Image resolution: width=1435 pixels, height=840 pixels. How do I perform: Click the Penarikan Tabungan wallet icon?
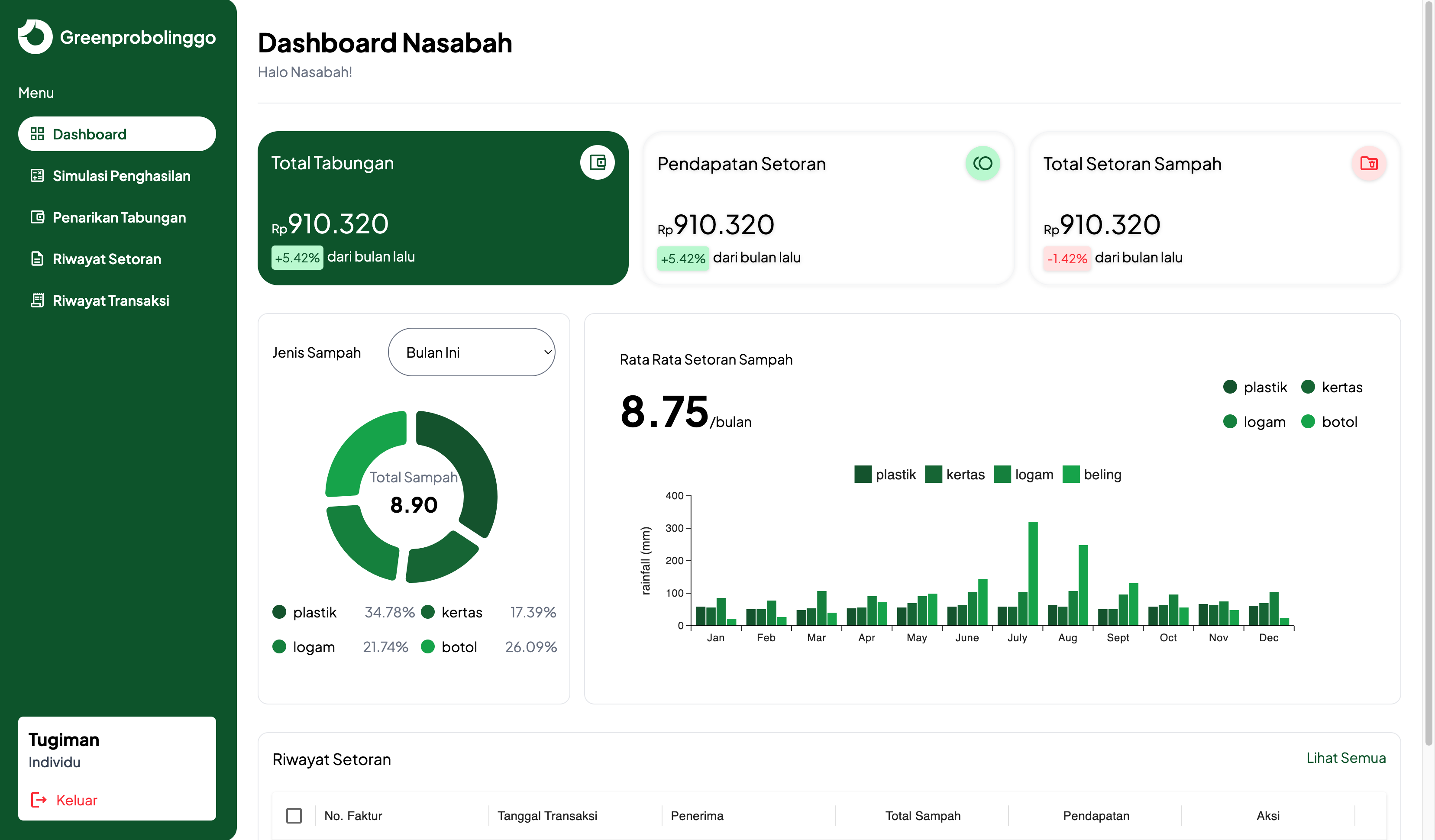click(x=37, y=217)
